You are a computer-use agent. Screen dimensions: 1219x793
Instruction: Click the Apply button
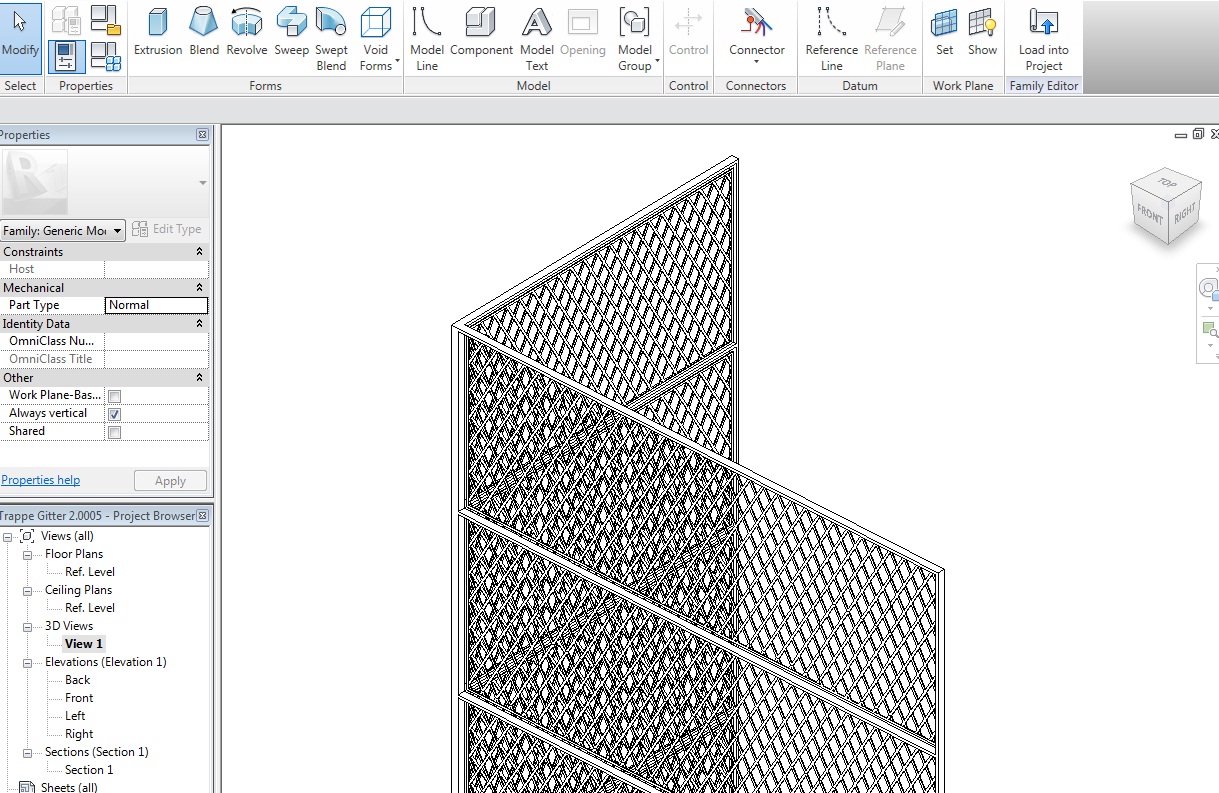pyautogui.click(x=170, y=481)
